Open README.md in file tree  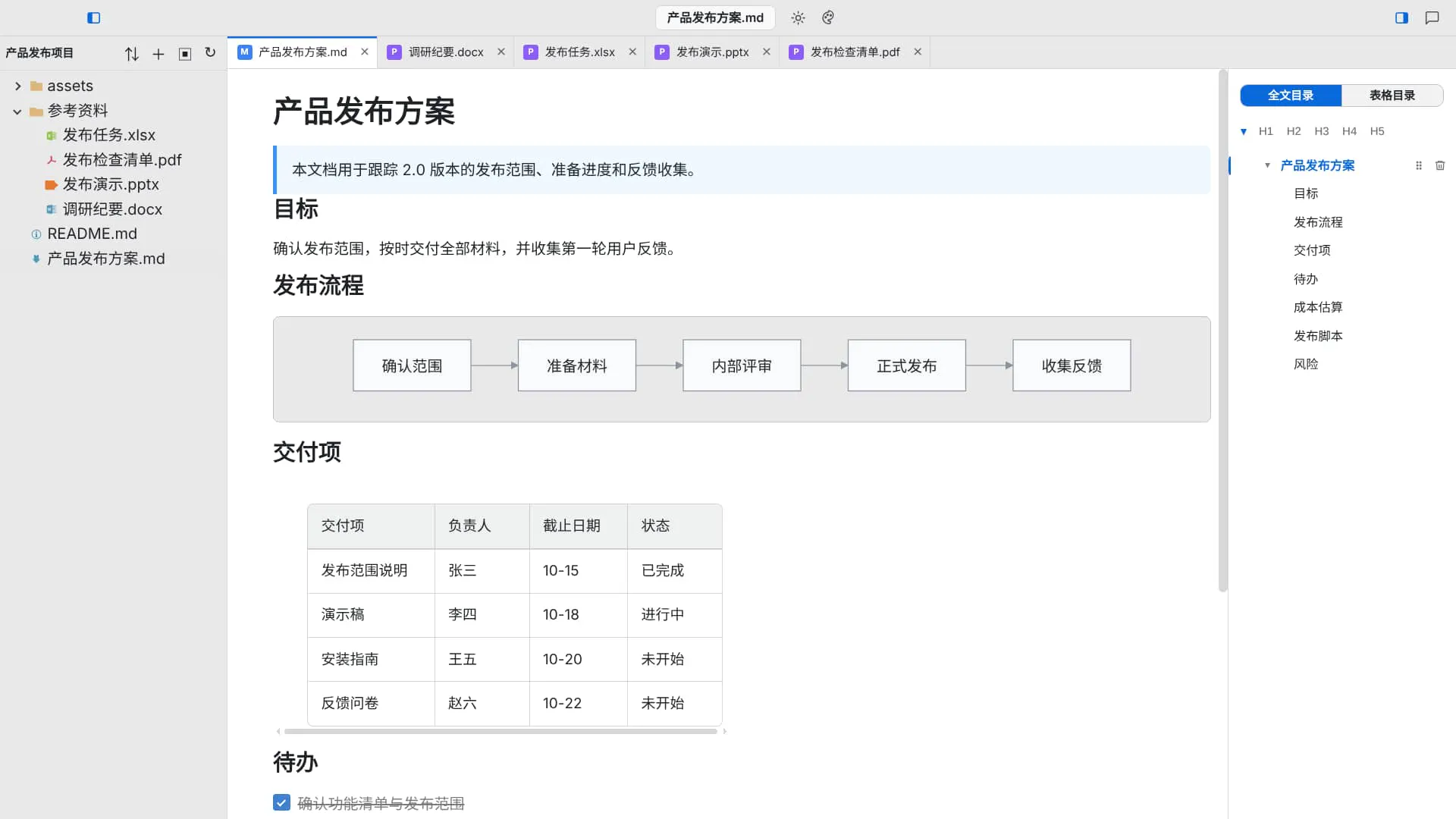tap(92, 234)
